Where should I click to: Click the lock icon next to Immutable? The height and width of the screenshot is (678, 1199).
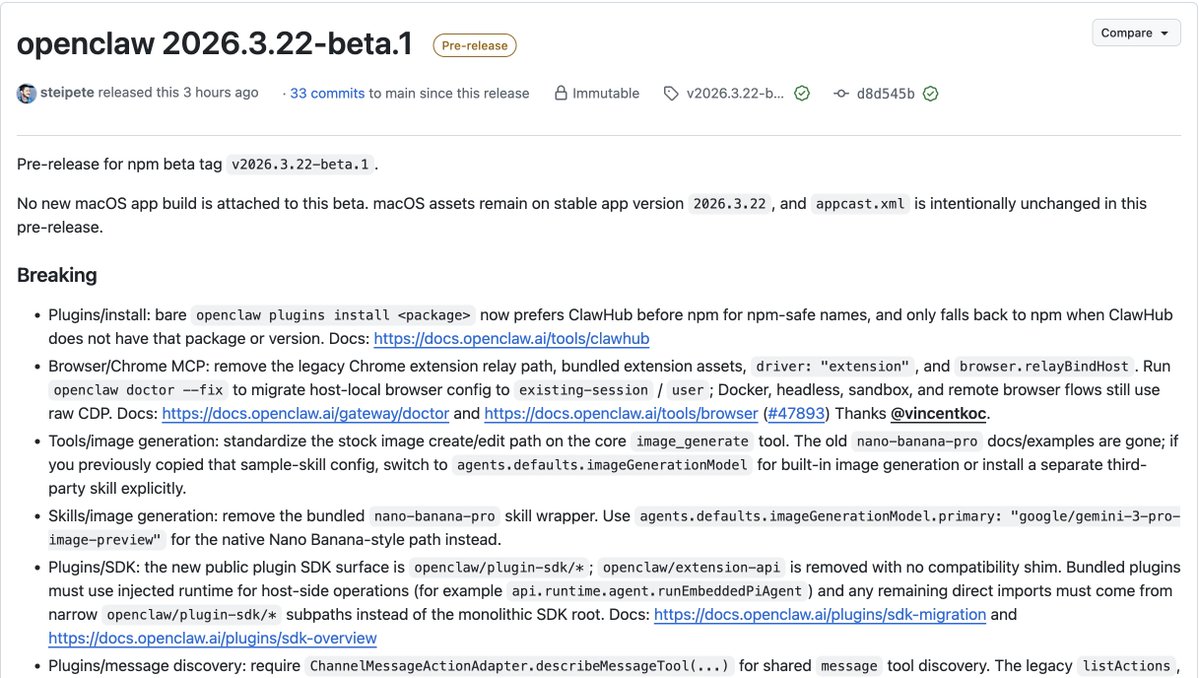[x=561, y=93]
